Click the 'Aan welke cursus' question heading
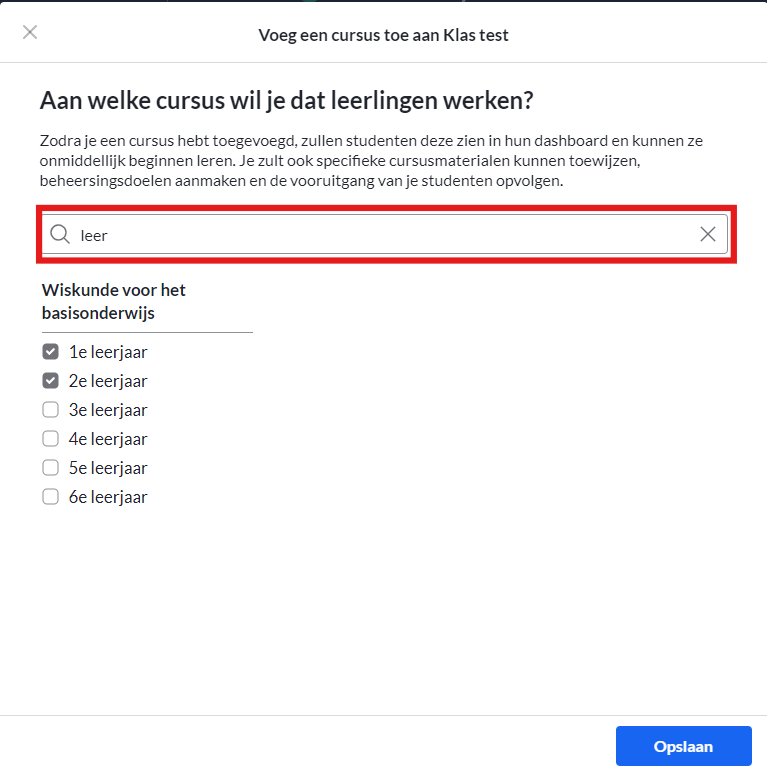 287,101
